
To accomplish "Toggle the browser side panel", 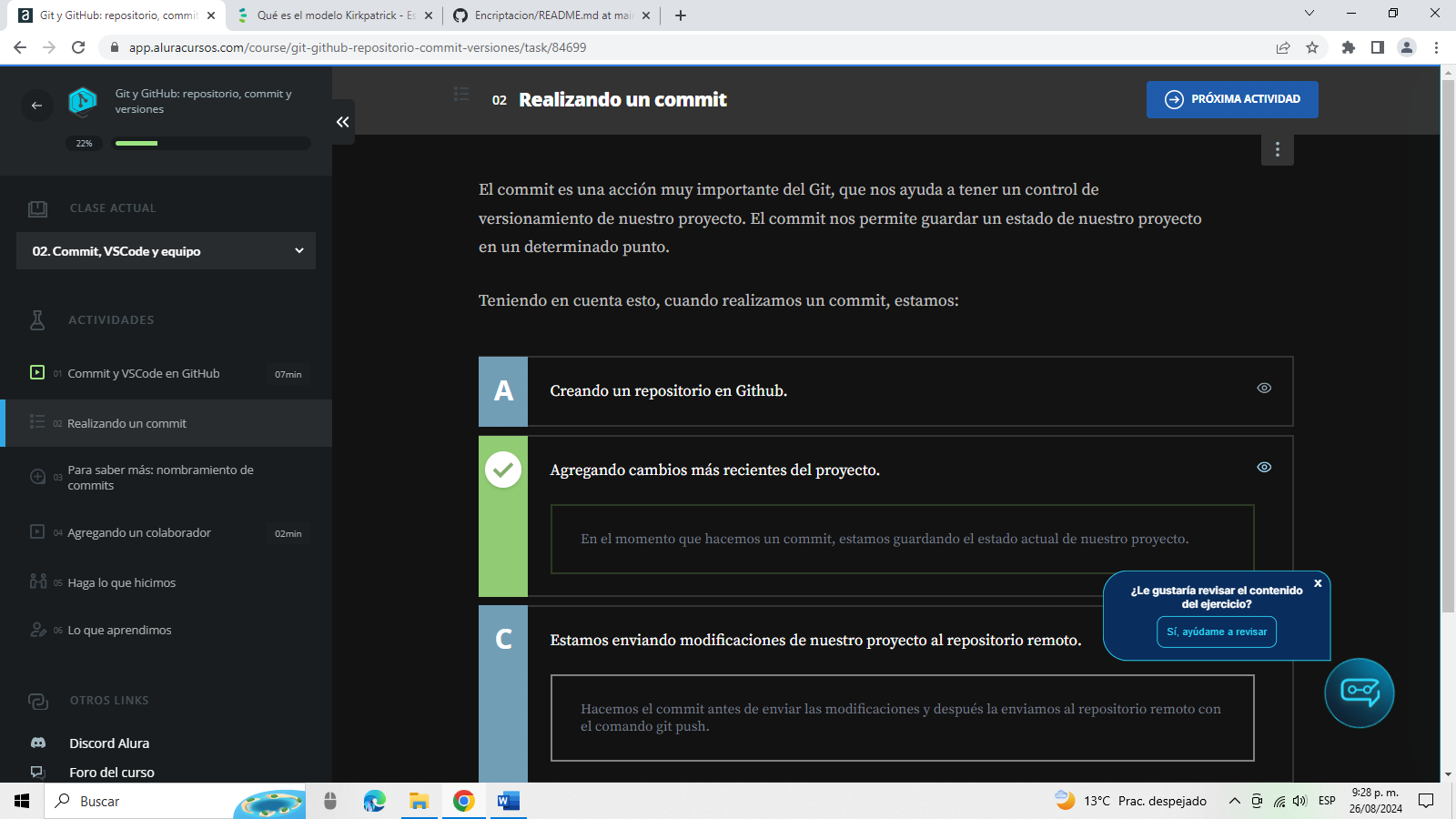I will point(1378,47).
